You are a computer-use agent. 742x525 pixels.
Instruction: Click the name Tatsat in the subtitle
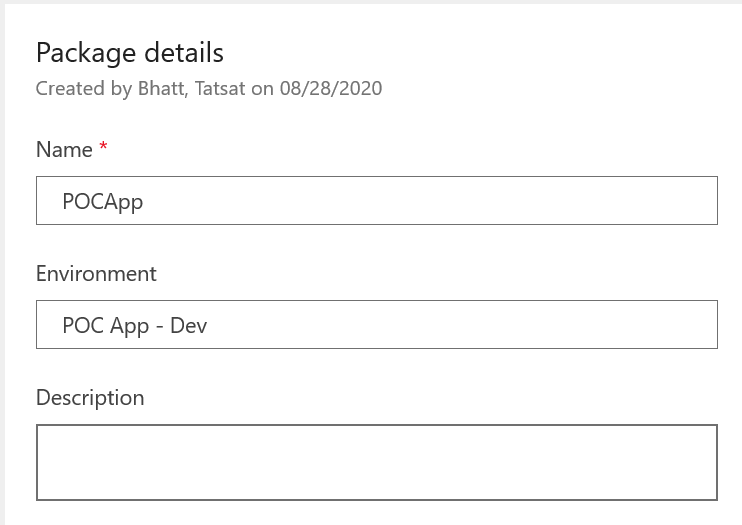click(220, 89)
